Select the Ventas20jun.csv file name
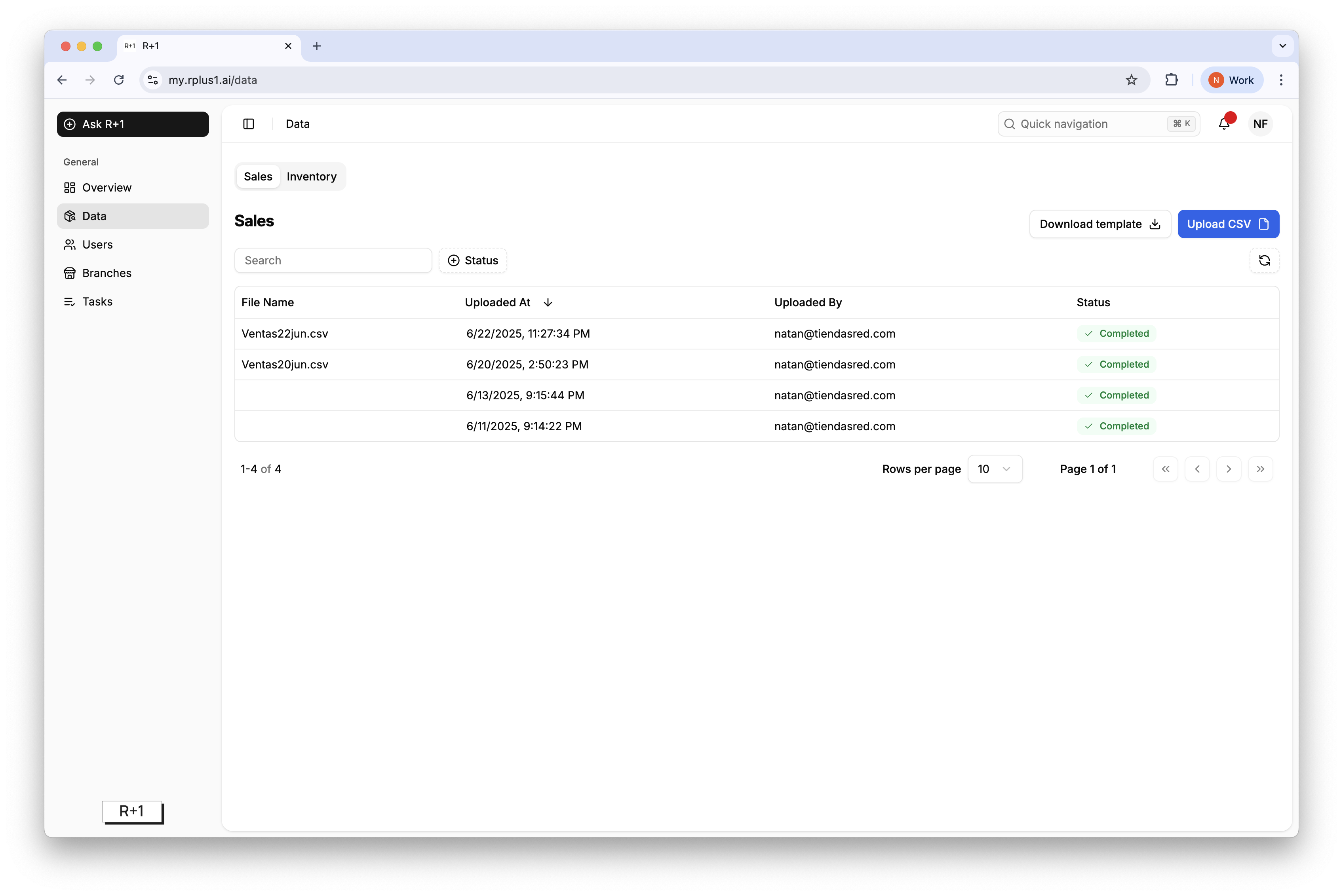Viewport: 1343px width, 896px height. (285, 364)
